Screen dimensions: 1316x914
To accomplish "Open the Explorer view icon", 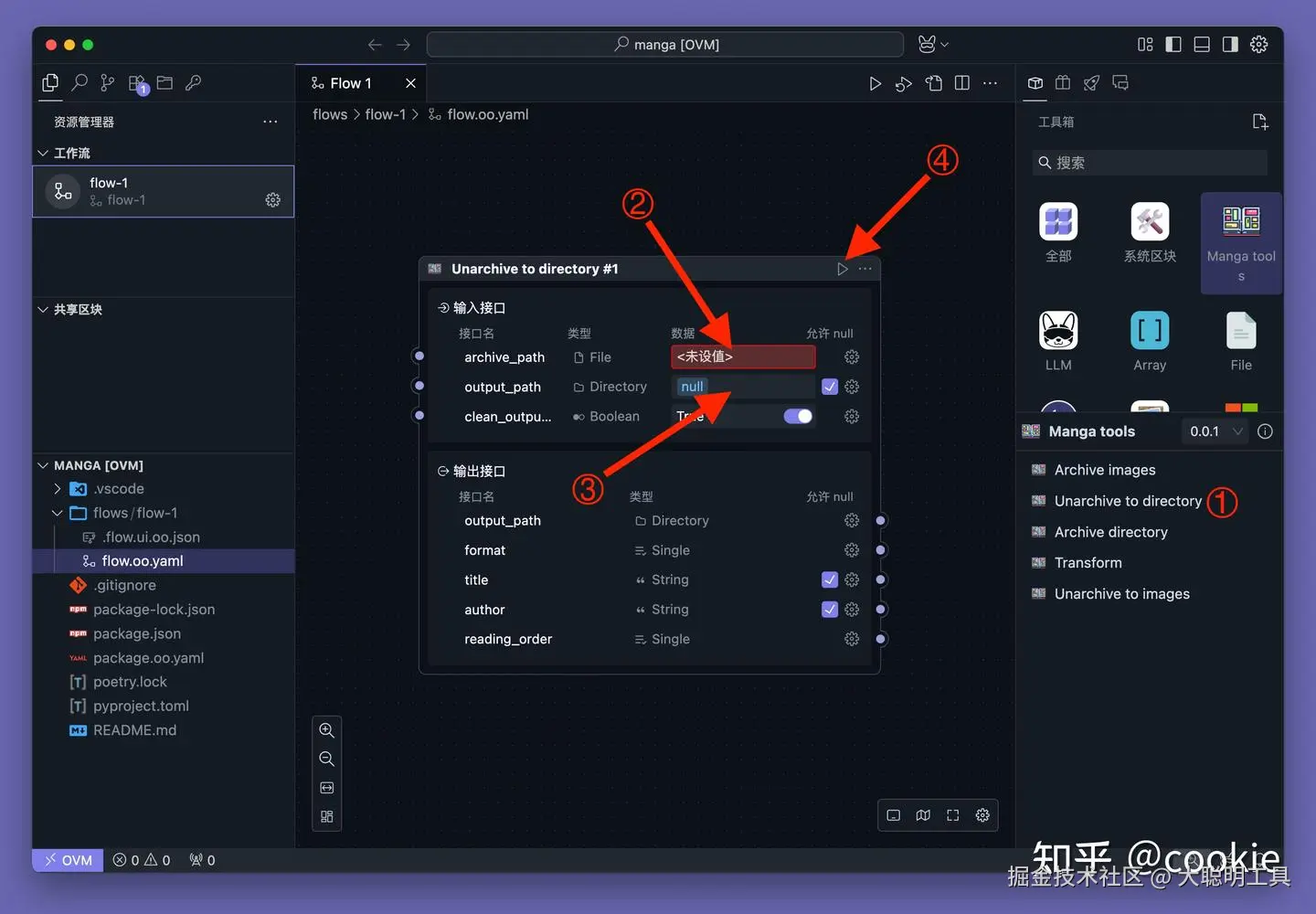I will (x=50, y=83).
